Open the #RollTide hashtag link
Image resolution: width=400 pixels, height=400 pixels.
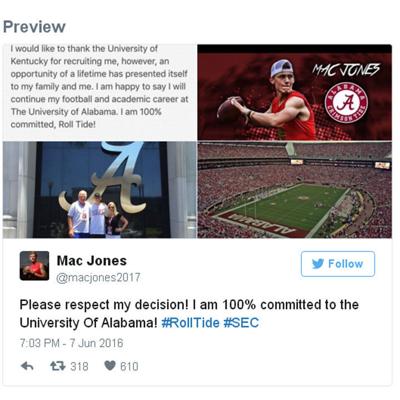pyautogui.click(x=190, y=323)
